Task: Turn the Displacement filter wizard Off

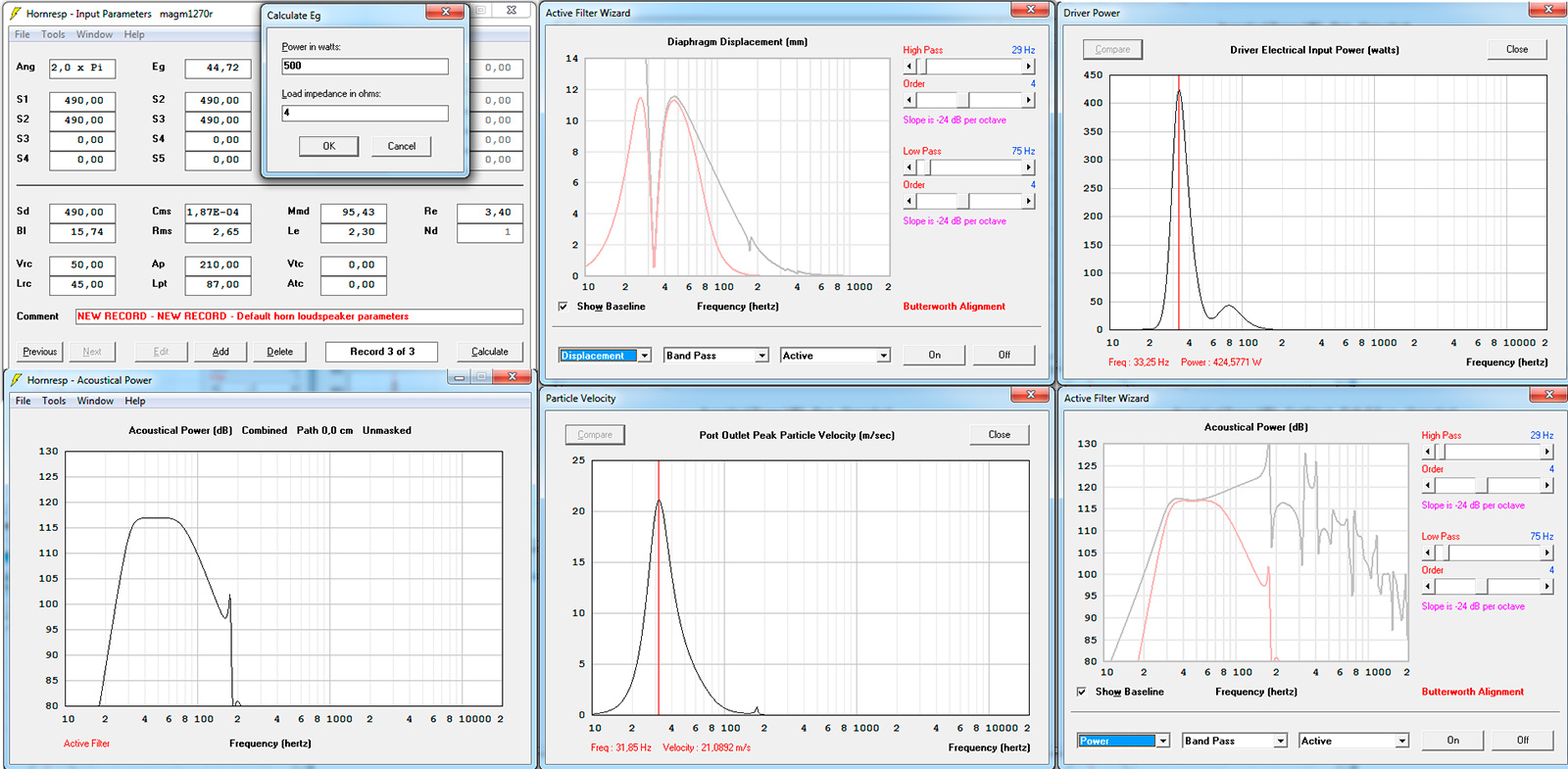Action: [x=1004, y=355]
